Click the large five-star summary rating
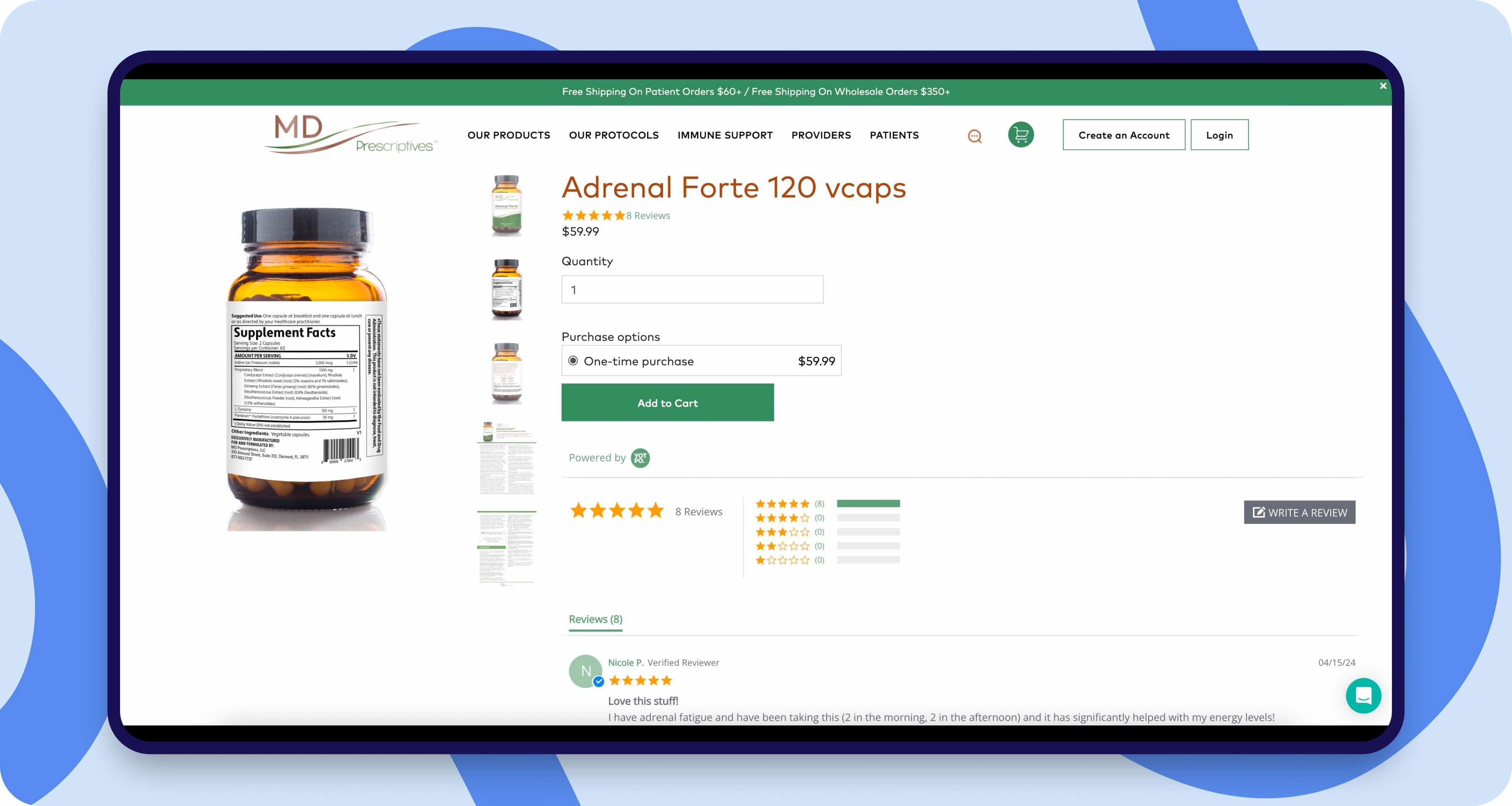Screen dimensions: 1512x806 pyautogui.click(x=616, y=511)
